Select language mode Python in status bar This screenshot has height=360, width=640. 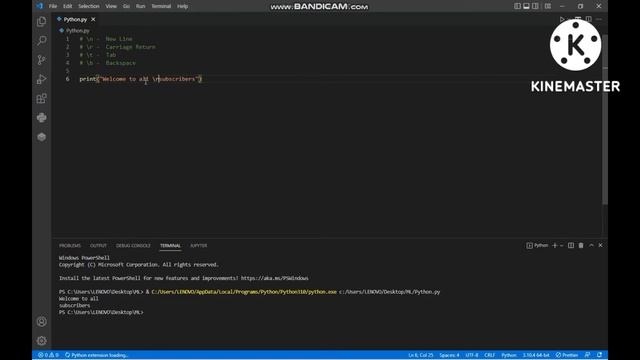point(509,355)
